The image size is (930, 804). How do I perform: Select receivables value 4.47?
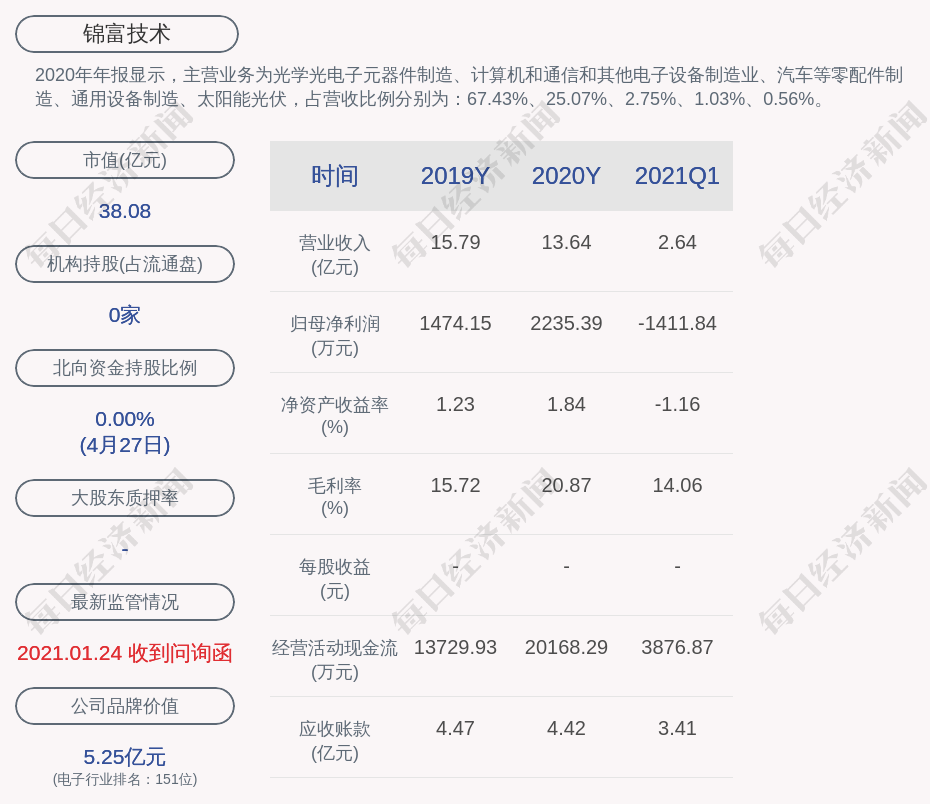(455, 728)
